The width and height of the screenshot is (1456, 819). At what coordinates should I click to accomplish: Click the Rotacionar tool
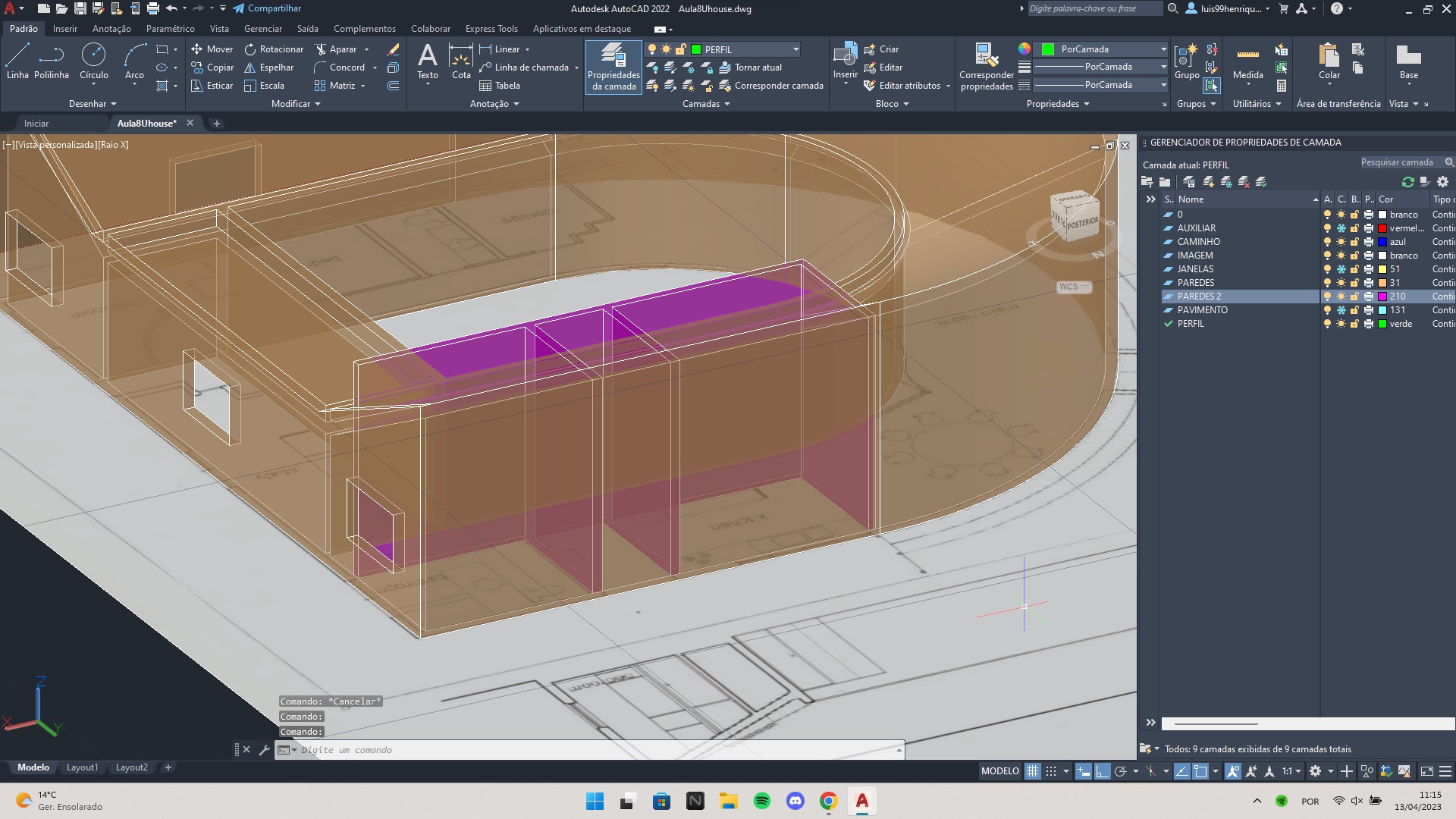point(274,49)
